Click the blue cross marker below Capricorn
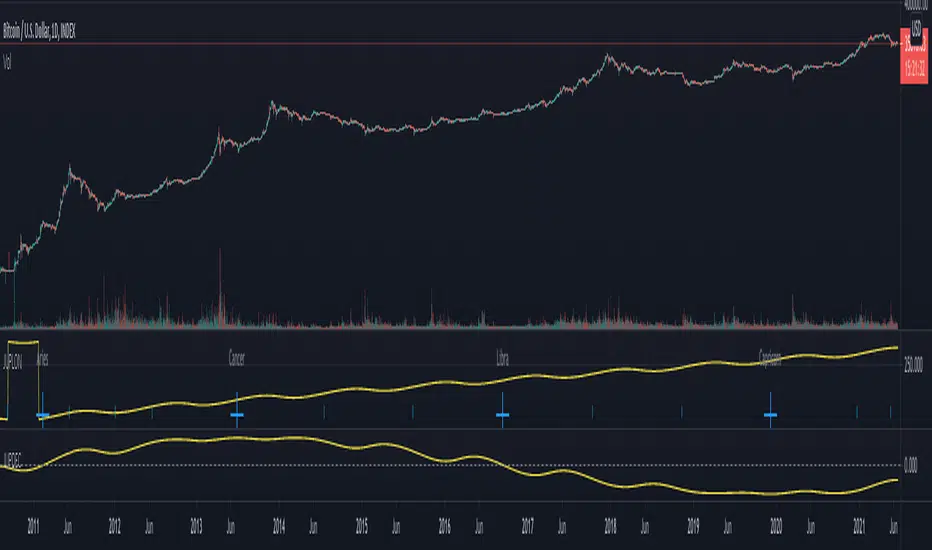 click(x=770, y=414)
